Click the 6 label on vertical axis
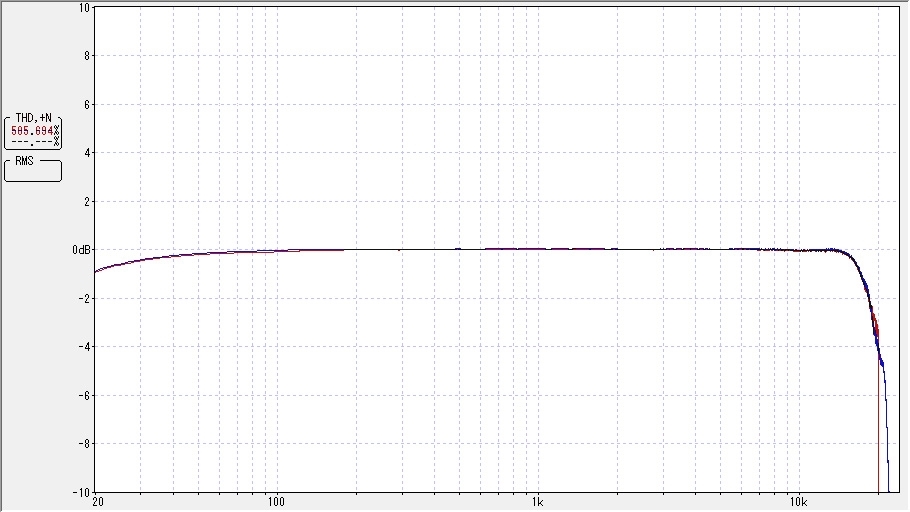The width and height of the screenshot is (910, 512). (87, 104)
